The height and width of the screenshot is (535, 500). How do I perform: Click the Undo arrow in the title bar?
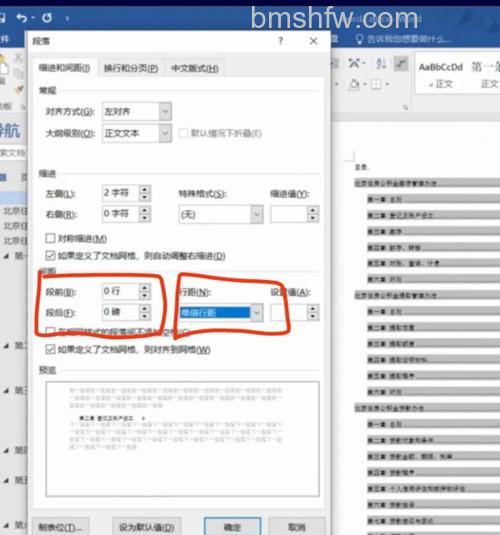[22, 18]
